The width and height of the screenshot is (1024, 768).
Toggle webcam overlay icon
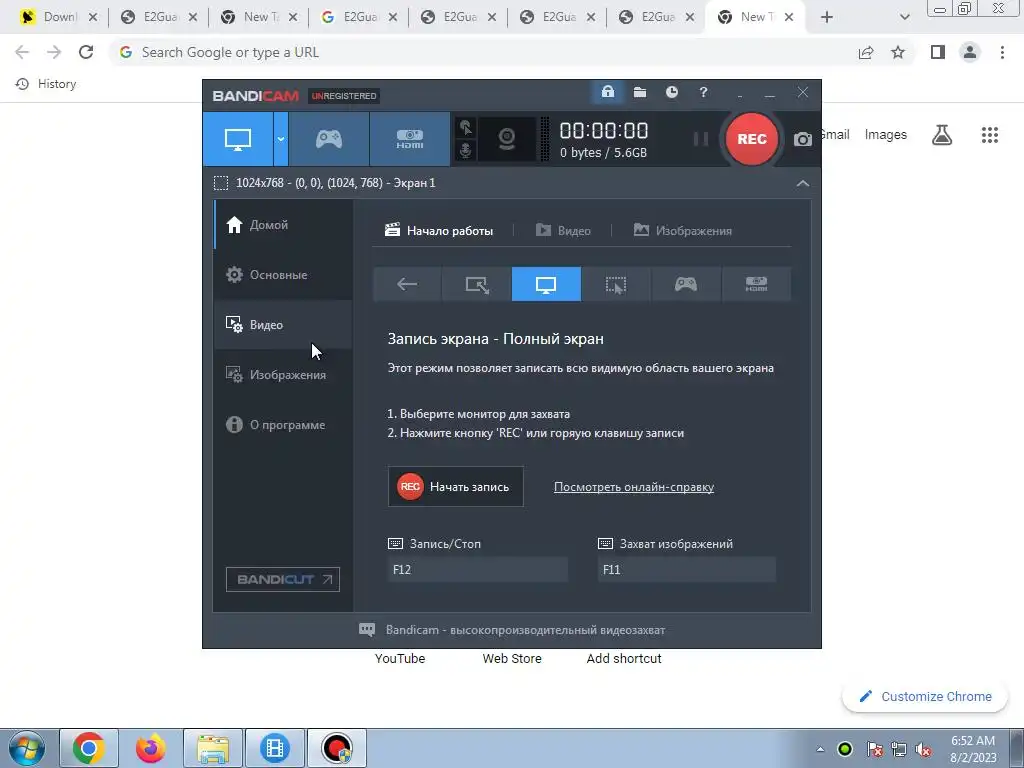[507, 139]
